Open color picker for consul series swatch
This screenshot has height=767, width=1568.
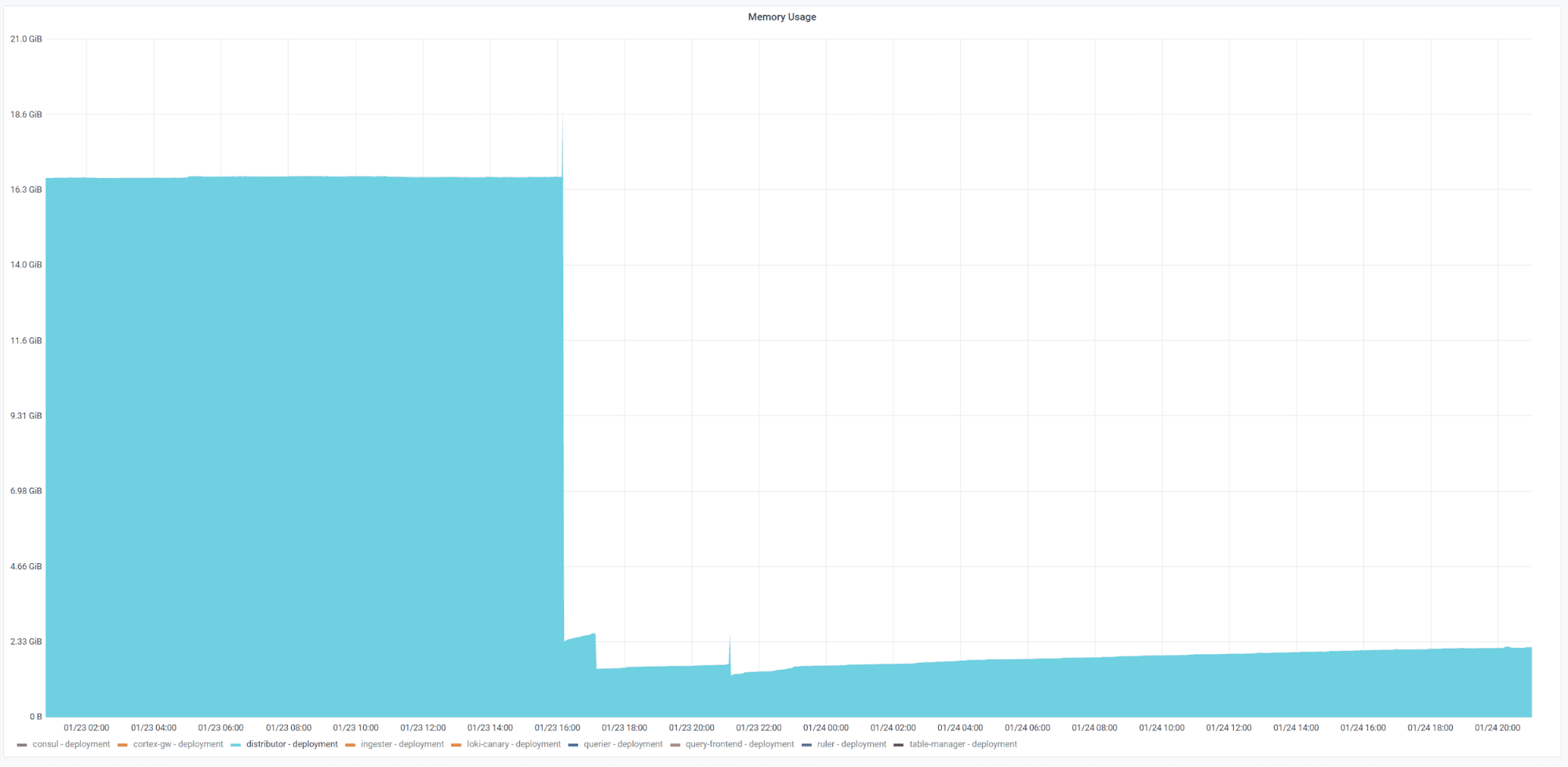pyautogui.click(x=22, y=745)
